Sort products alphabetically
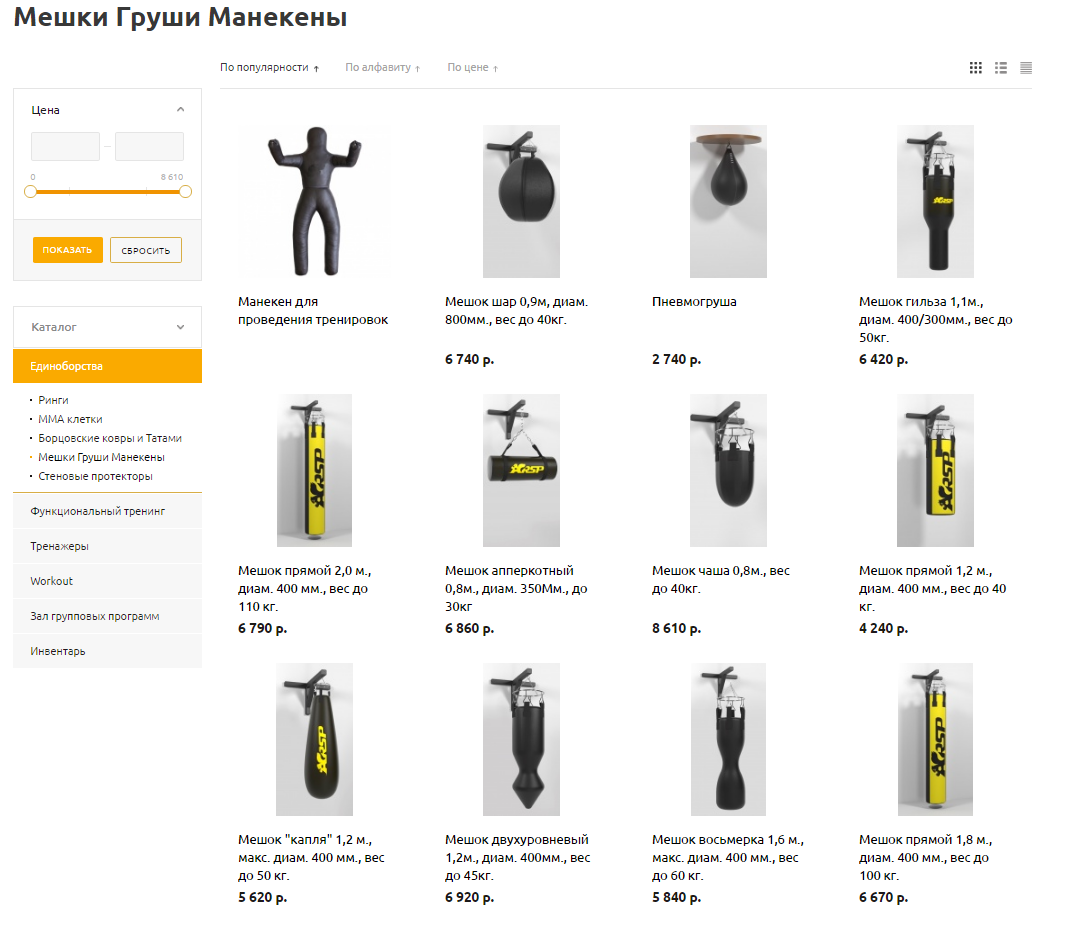Image resolution: width=1066 pixels, height=928 pixels. pos(383,67)
